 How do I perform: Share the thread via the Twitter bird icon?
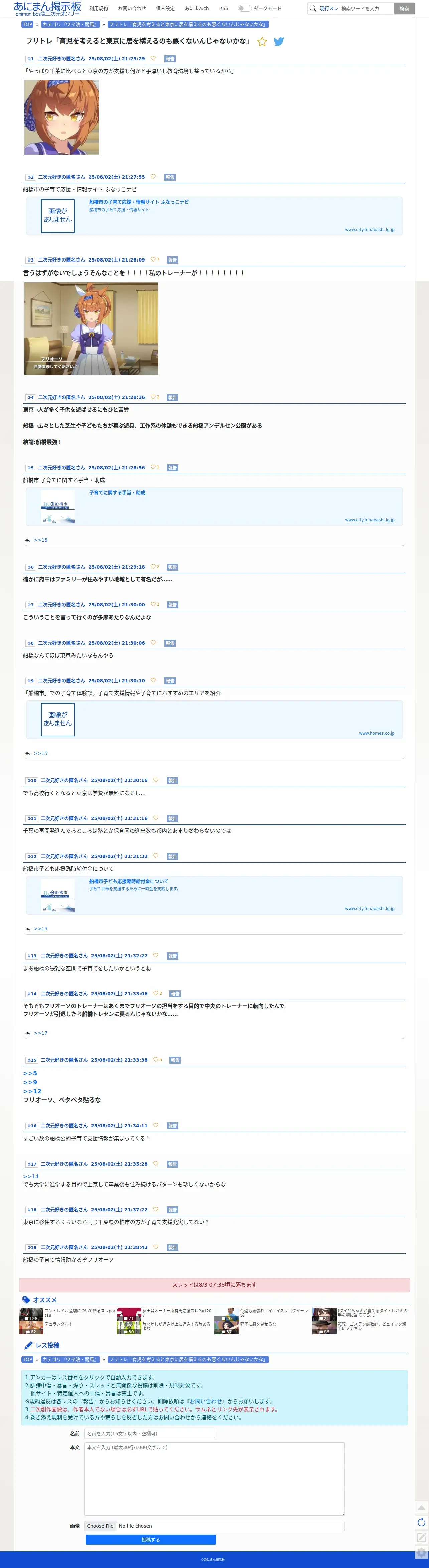tap(279, 42)
